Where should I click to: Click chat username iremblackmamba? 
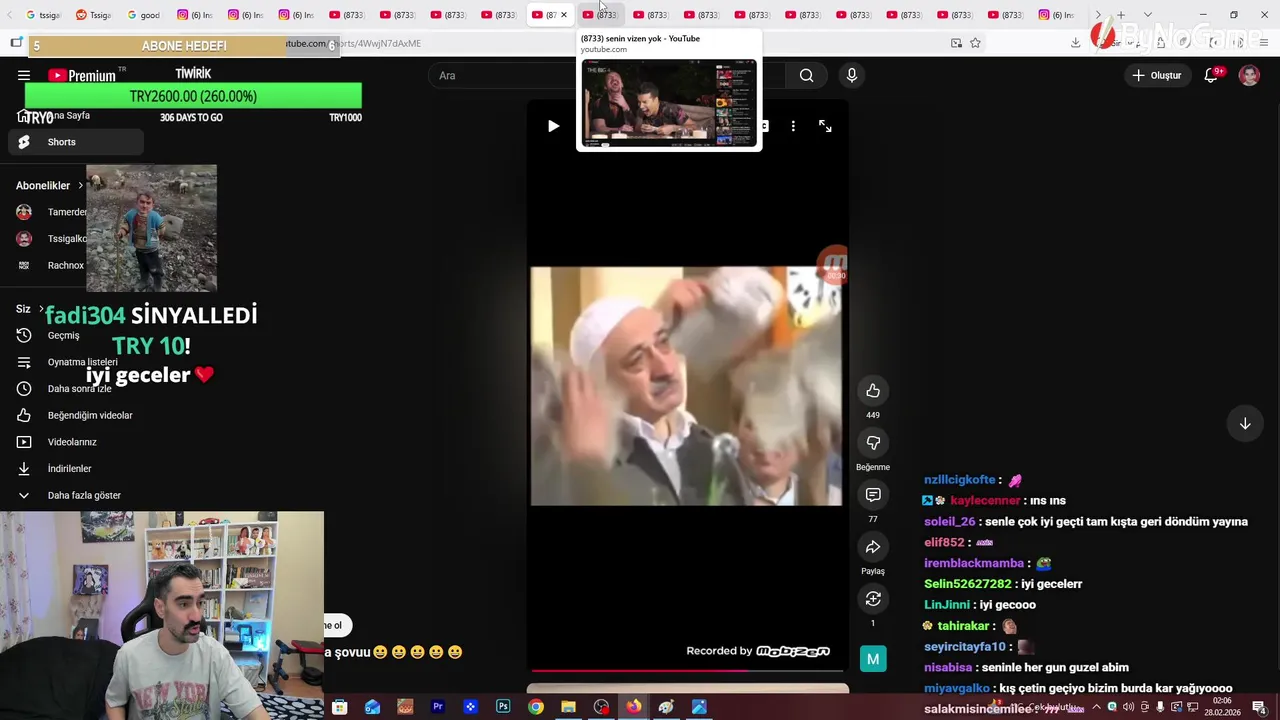(974, 563)
